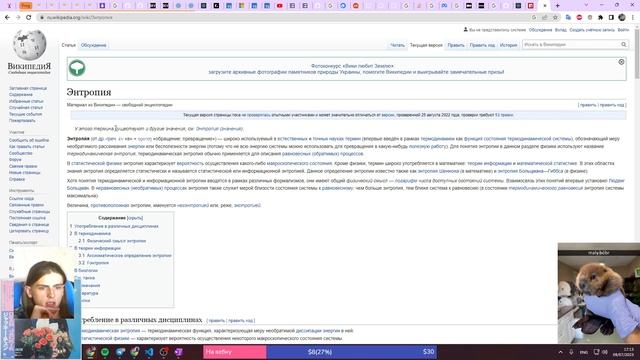Open a new browser tab with plus
This screenshot has width=640, height=360.
tap(558, 6)
